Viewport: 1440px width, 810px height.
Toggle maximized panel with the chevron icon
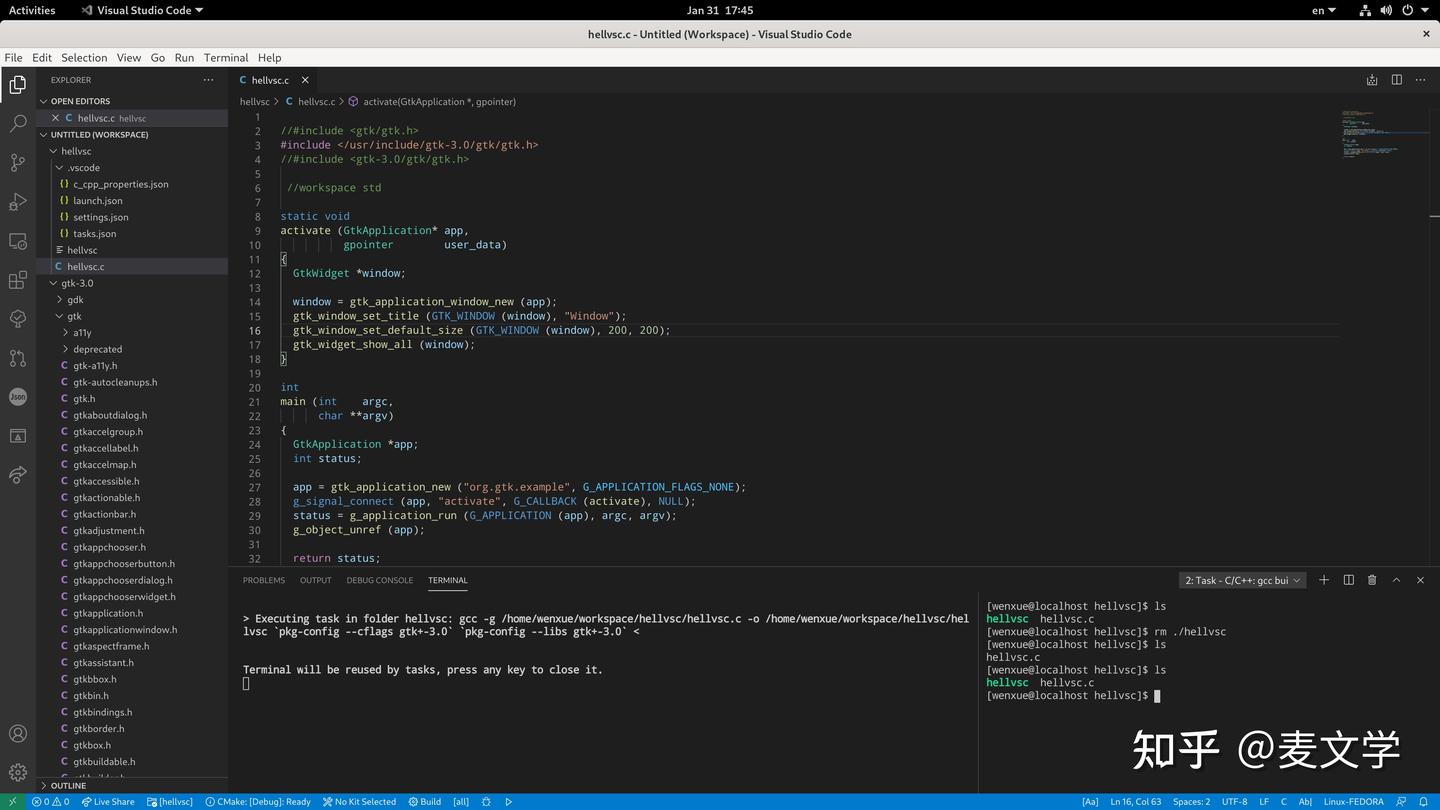(1396, 580)
